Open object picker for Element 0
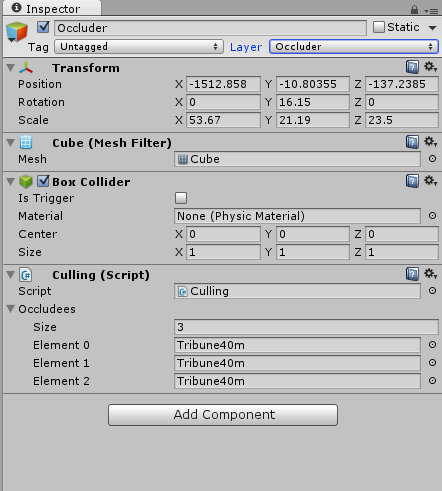Image resolution: width=442 pixels, height=491 pixels. point(432,344)
